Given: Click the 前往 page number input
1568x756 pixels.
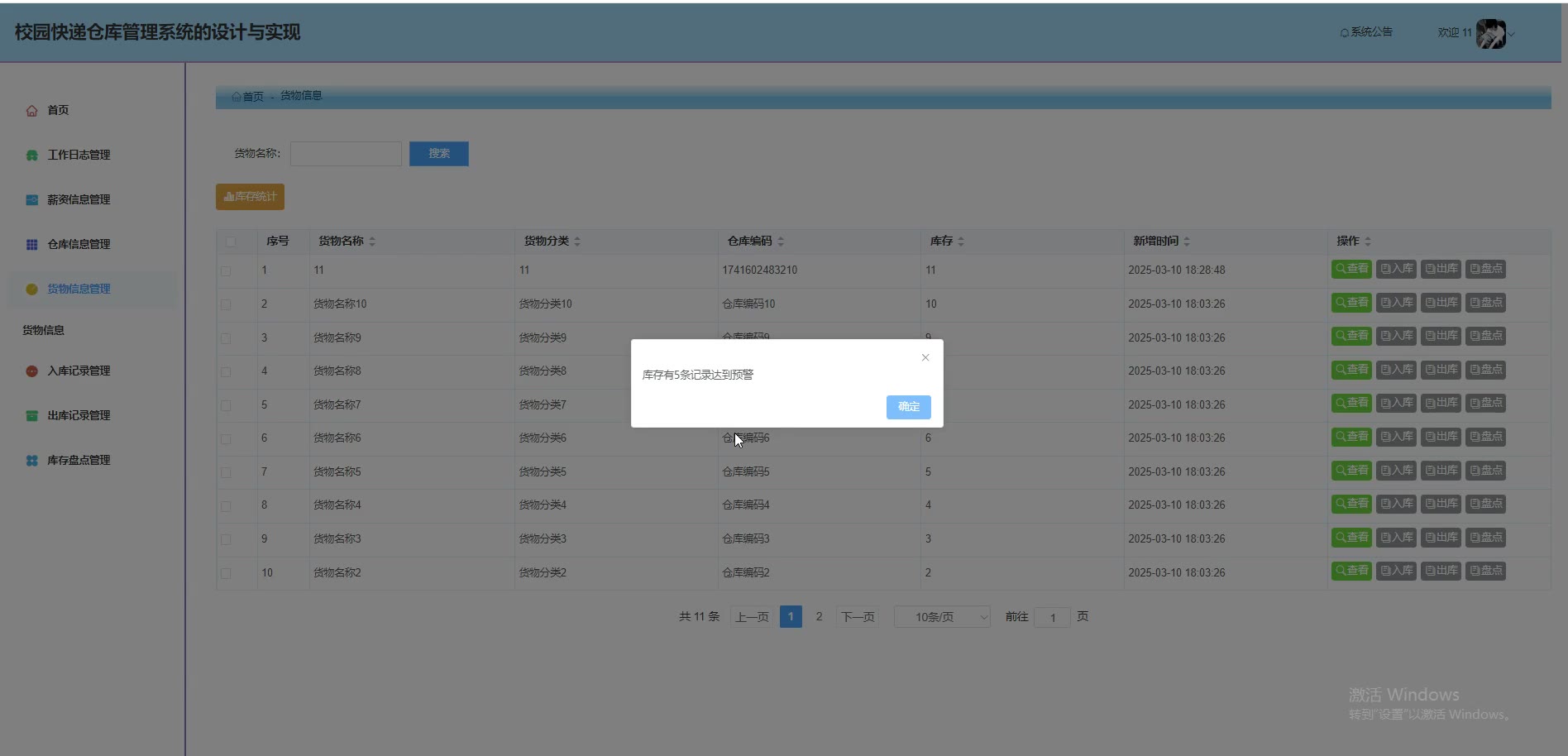Looking at the screenshot, I should click(1053, 618).
